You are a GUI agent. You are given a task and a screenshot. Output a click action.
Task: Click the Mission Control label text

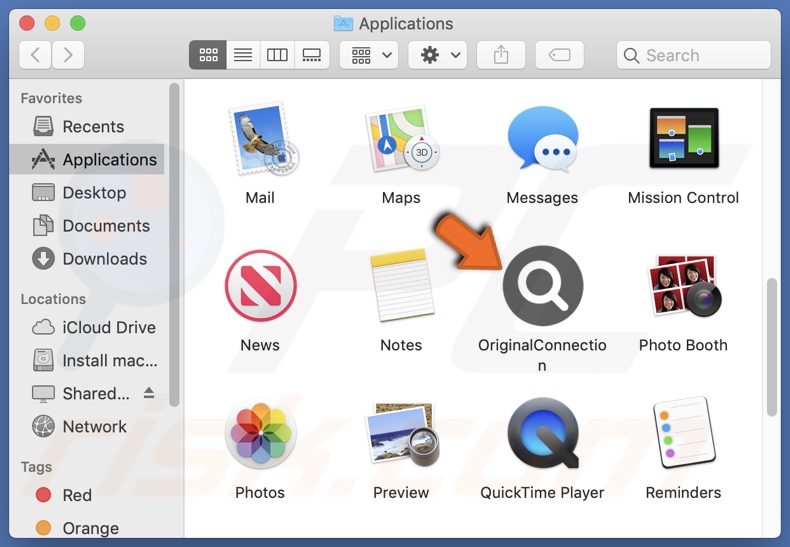click(x=683, y=197)
